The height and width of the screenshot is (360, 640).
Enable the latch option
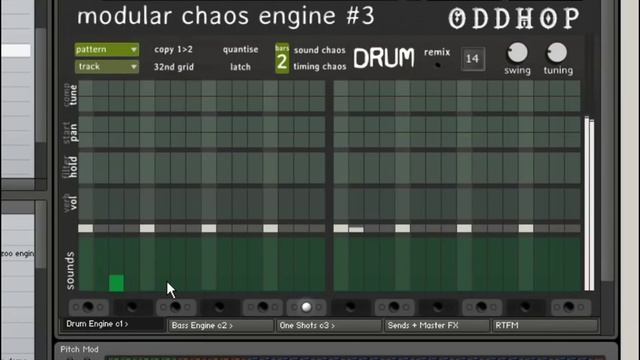[240, 67]
